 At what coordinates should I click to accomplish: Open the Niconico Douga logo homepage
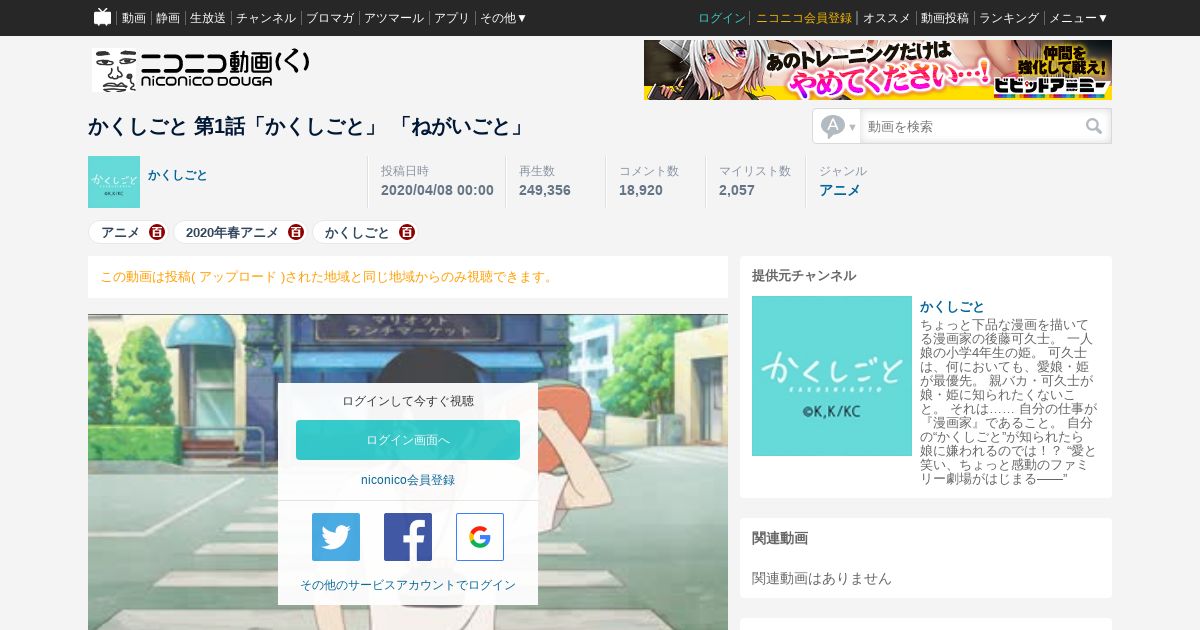pos(201,70)
